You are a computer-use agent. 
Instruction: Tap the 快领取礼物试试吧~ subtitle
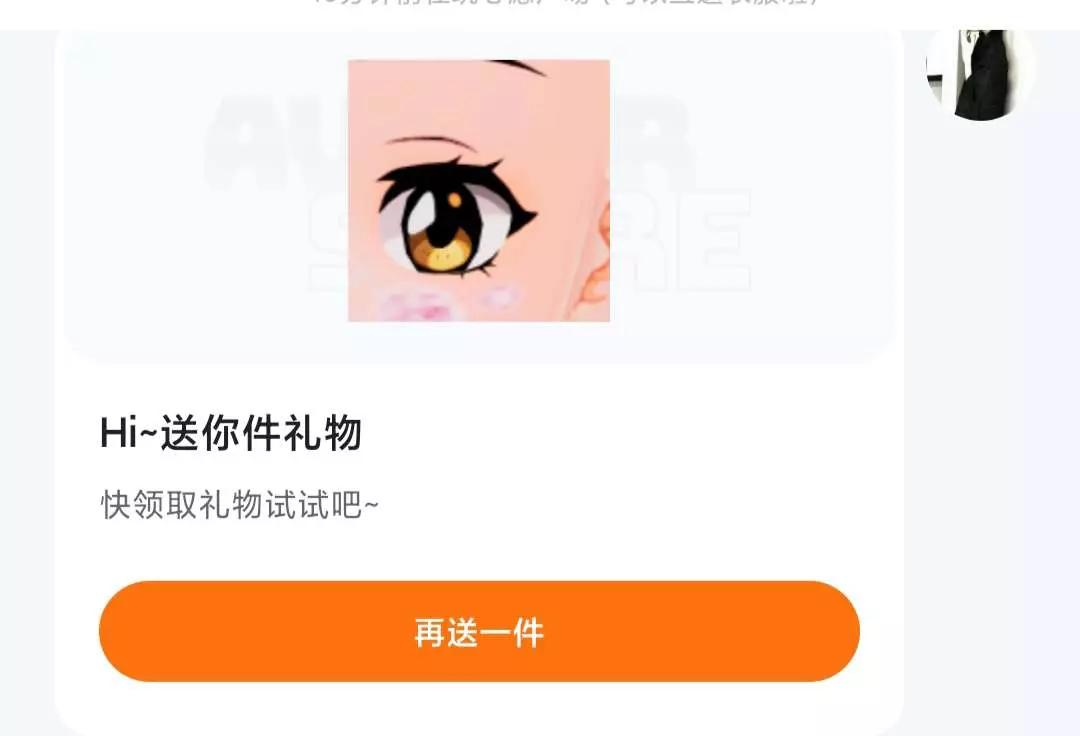pos(239,505)
